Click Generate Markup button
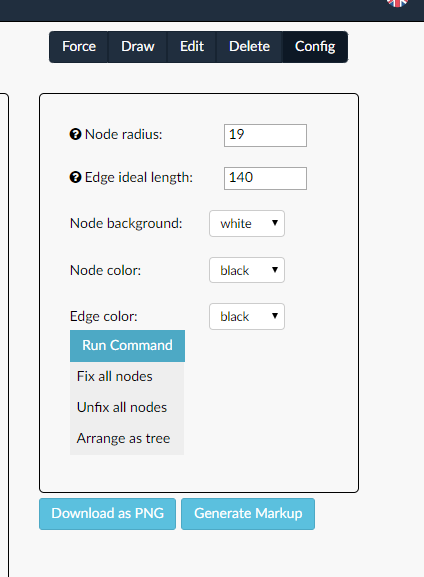 248,514
